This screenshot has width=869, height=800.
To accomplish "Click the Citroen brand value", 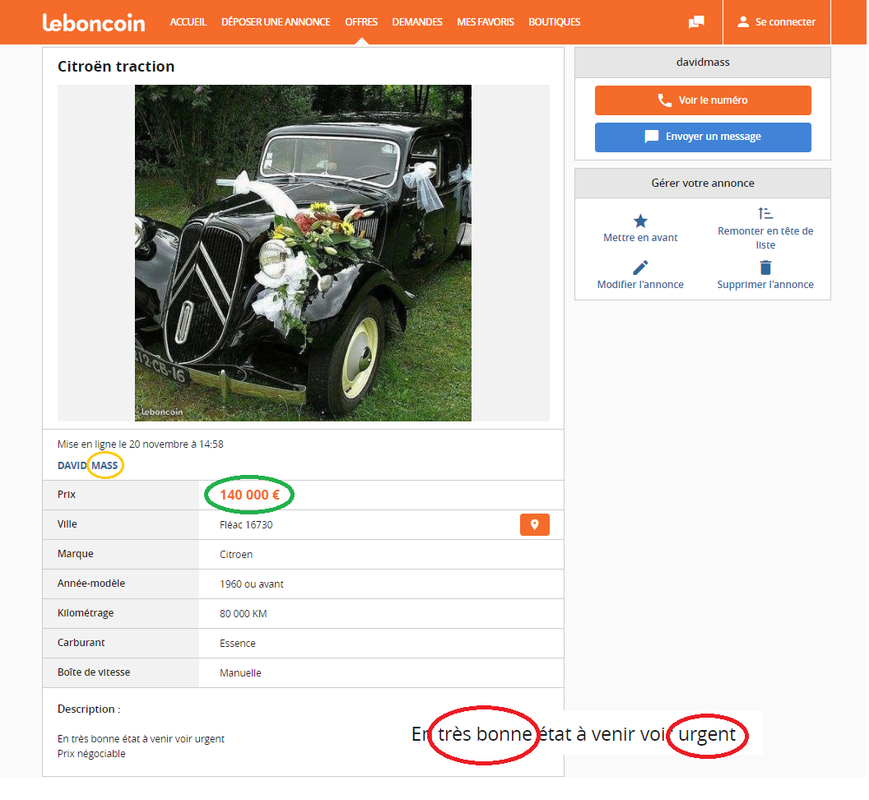I will pos(236,554).
